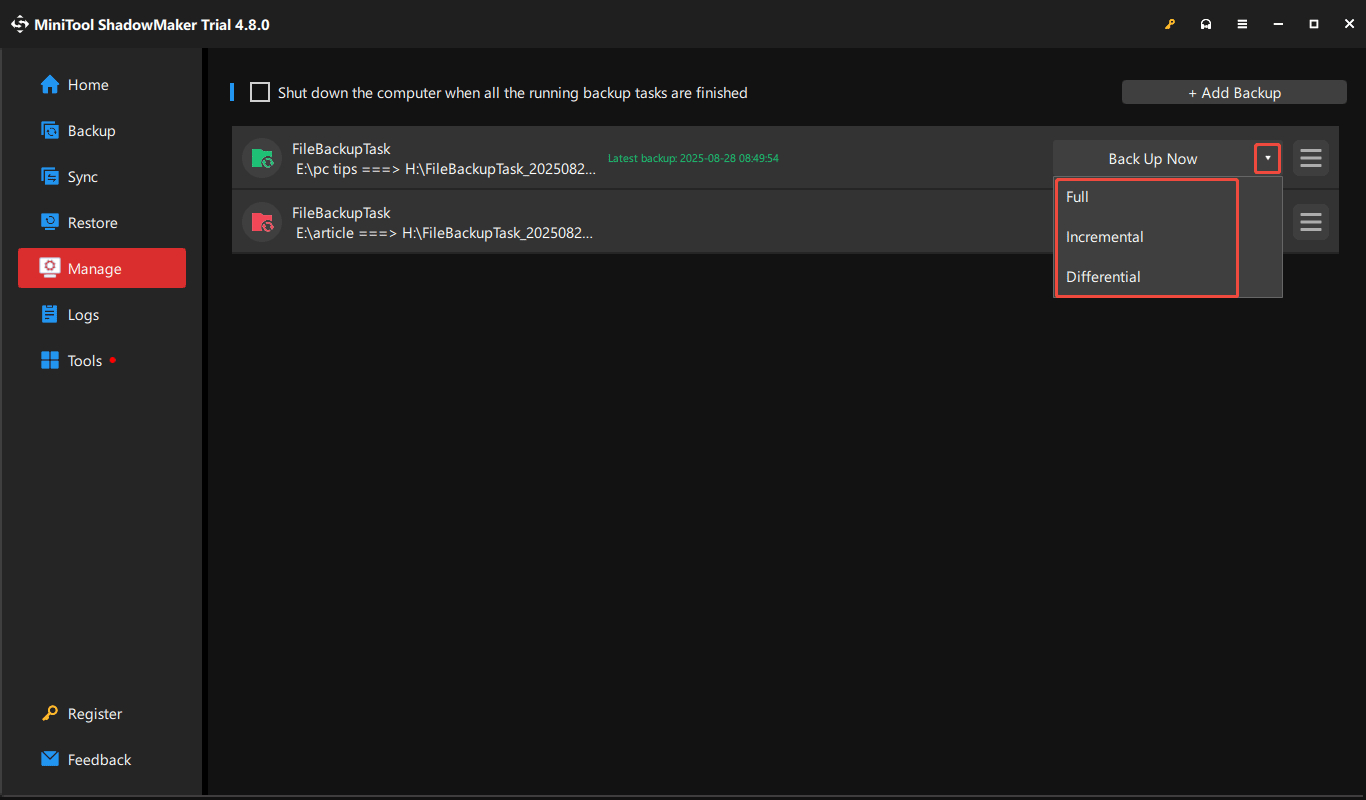Click the path text starting with E:\article
Screen dimensions: 1366x800
tap(444, 233)
